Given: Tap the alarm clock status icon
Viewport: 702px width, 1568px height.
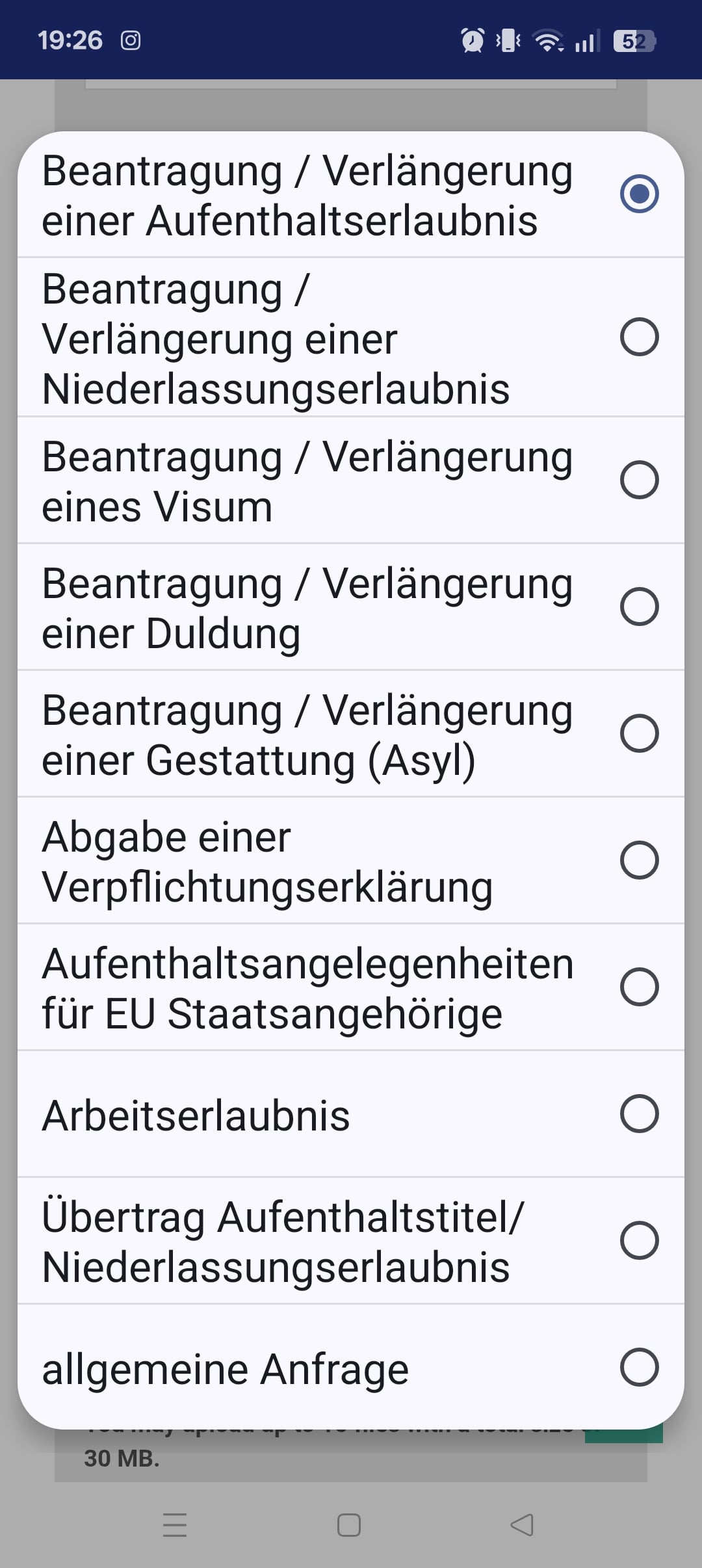Looking at the screenshot, I should [x=473, y=41].
